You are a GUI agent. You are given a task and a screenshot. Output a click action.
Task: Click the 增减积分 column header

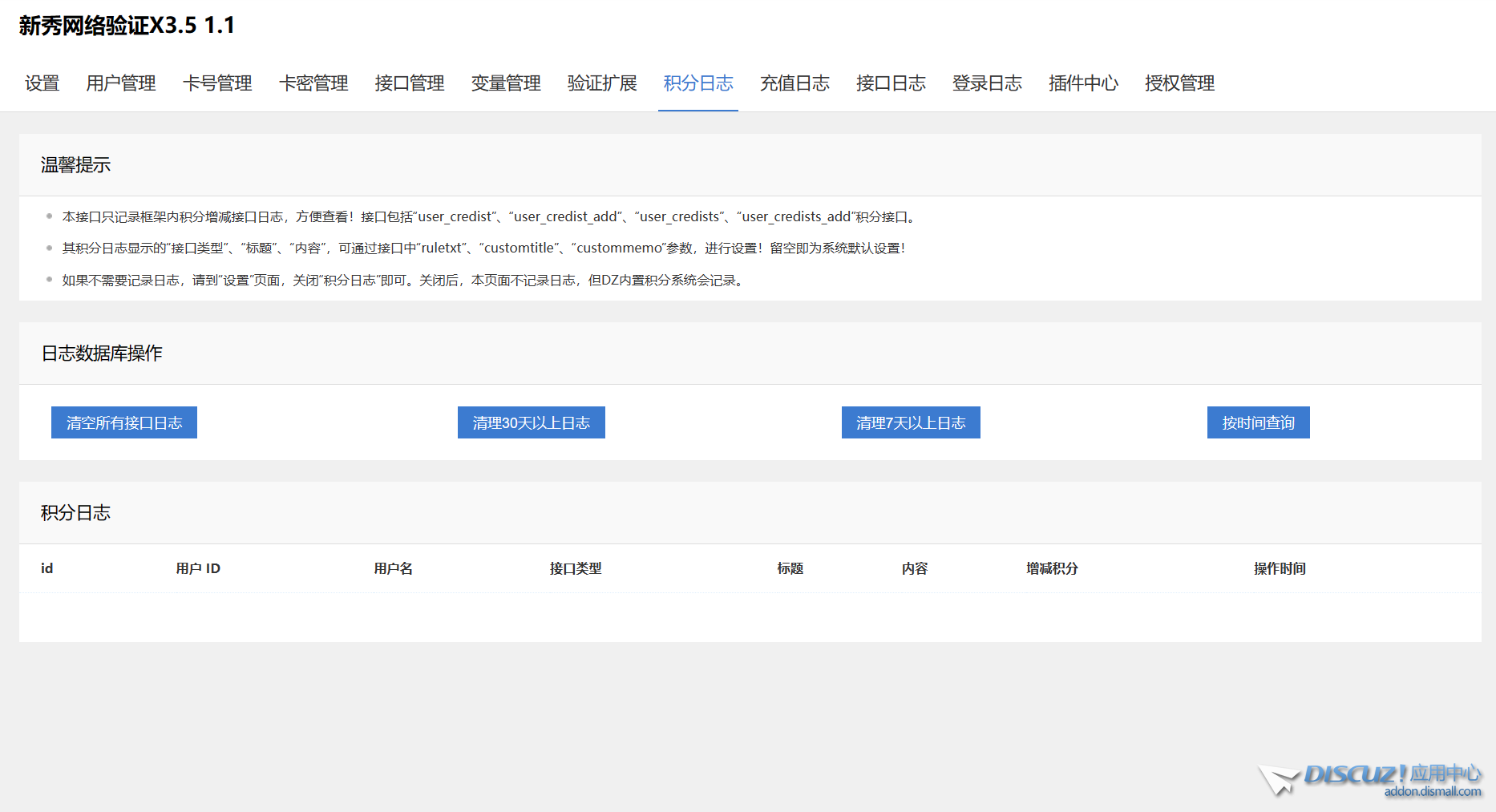[1053, 568]
